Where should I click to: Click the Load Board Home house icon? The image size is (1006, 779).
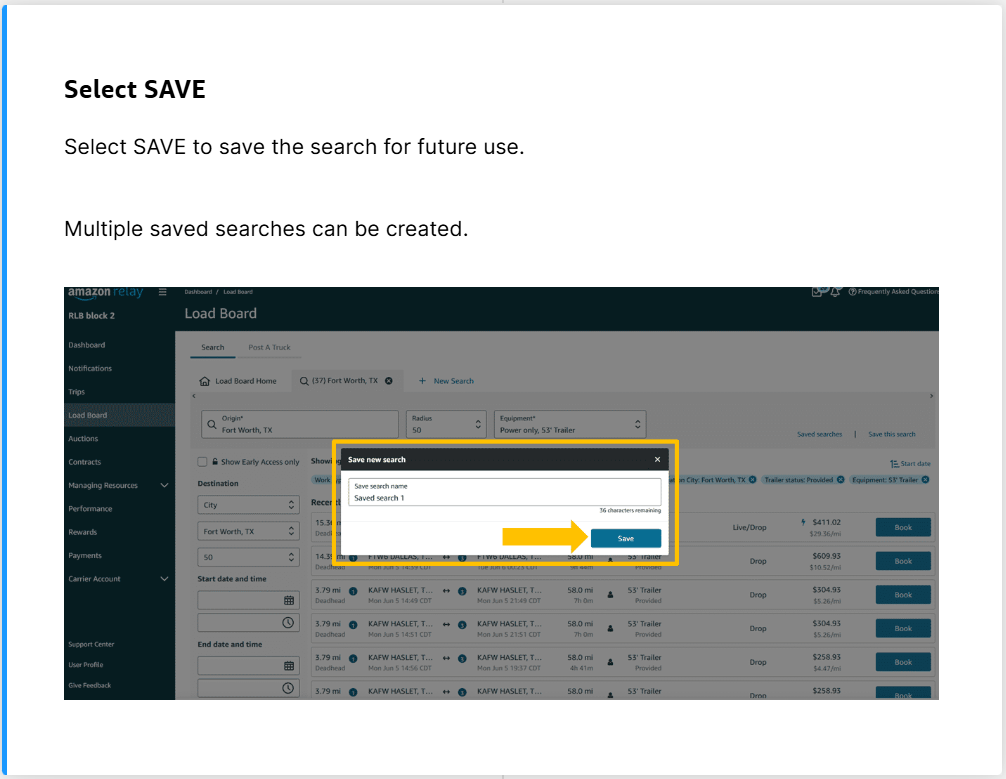pyautogui.click(x=205, y=381)
